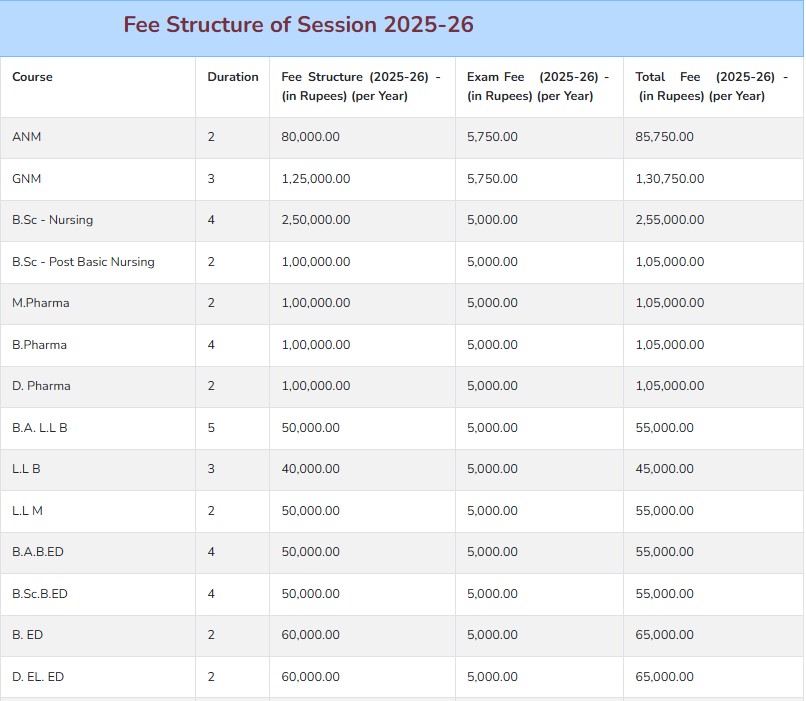806x701 pixels.
Task: Click the B.A. L.L B course cell
Action: (x=40, y=428)
